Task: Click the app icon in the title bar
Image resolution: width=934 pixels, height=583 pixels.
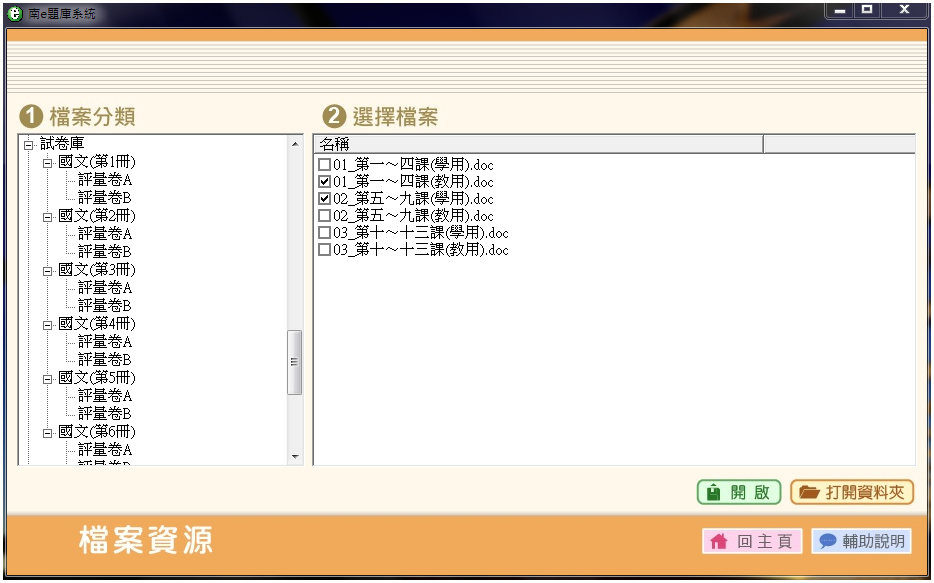Action: point(14,13)
